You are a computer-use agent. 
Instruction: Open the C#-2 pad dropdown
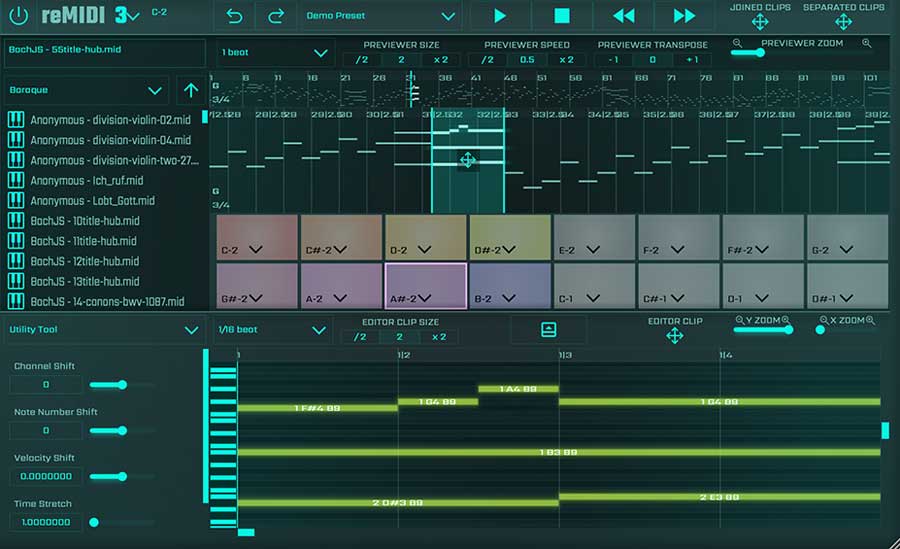pyautogui.click(x=340, y=249)
